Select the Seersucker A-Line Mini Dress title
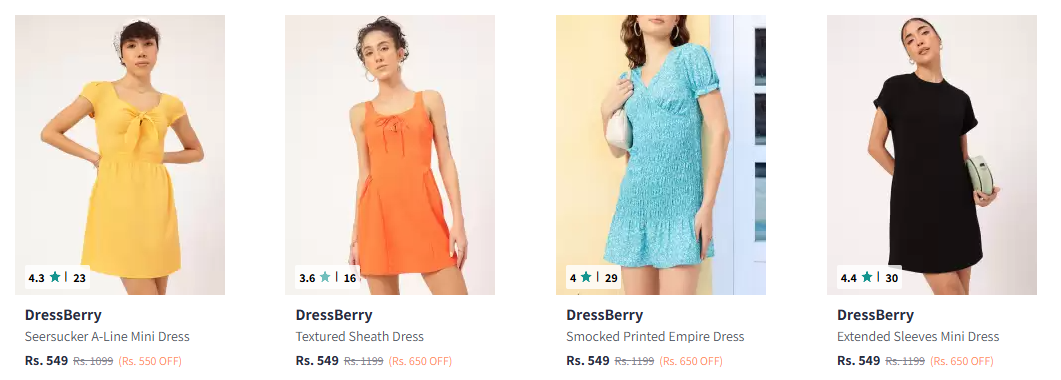Image resolution: width=1061 pixels, height=380 pixels. 107,337
